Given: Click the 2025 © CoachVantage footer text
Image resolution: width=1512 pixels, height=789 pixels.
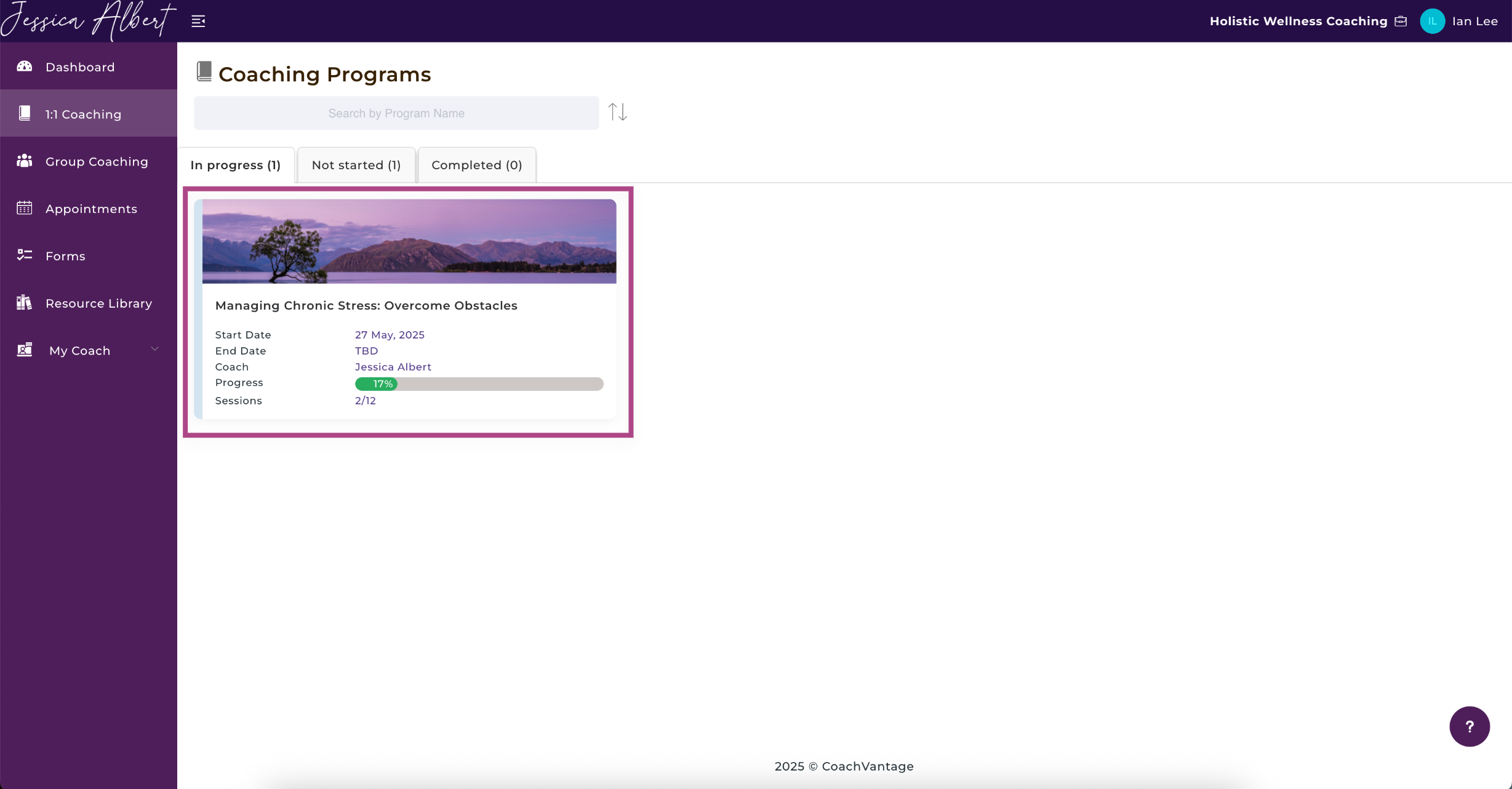Looking at the screenshot, I should (844, 766).
